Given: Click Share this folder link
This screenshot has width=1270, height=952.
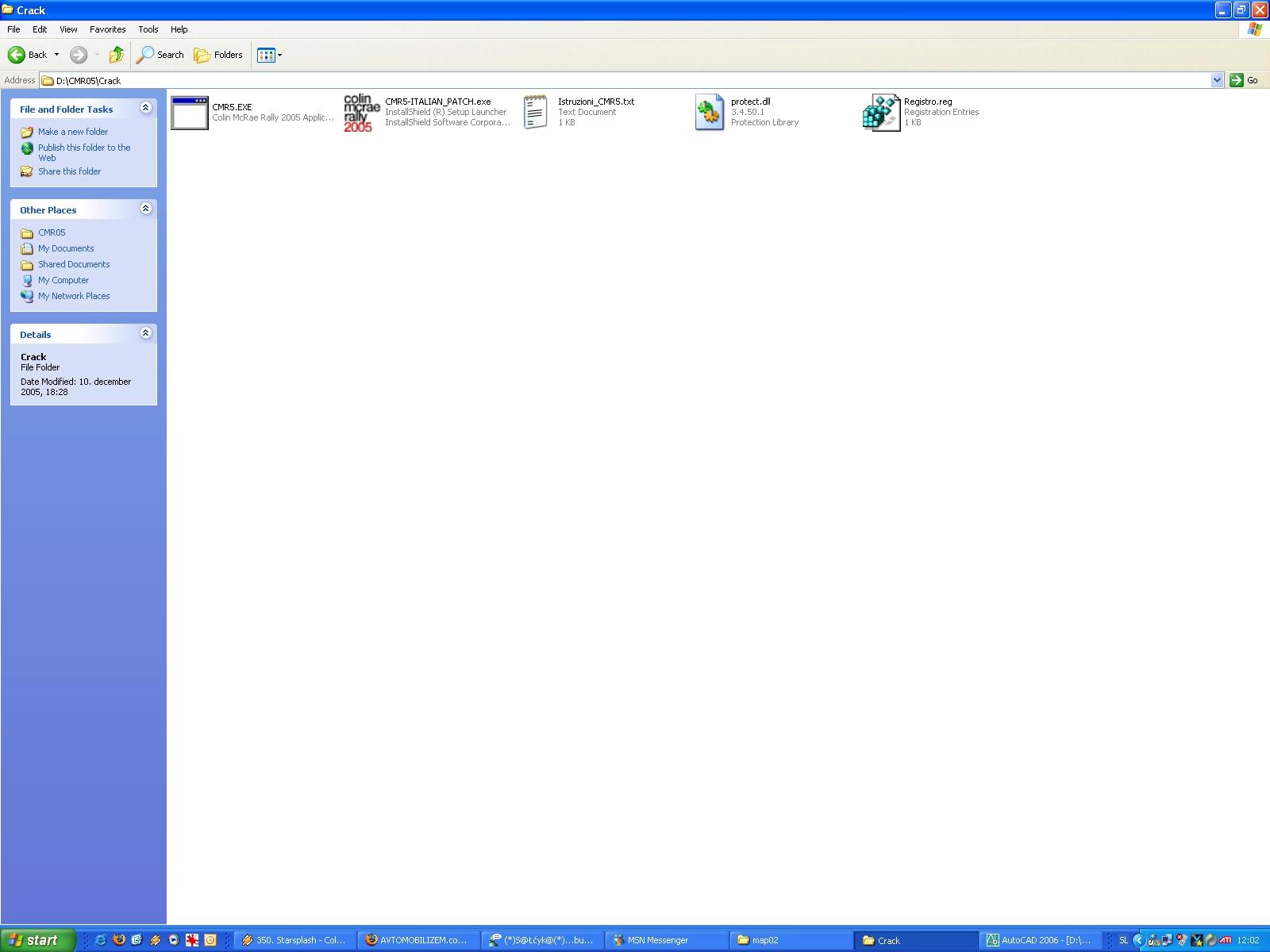Looking at the screenshot, I should [x=70, y=171].
